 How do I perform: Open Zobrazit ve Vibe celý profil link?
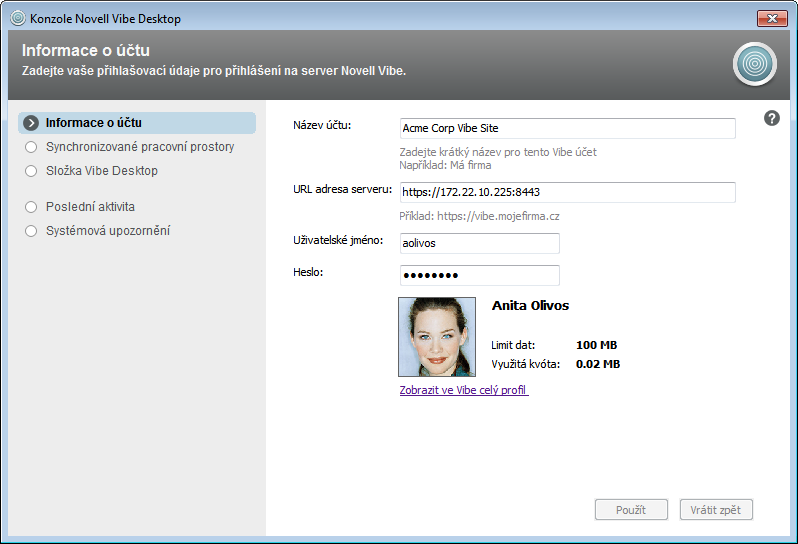tap(463, 390)
